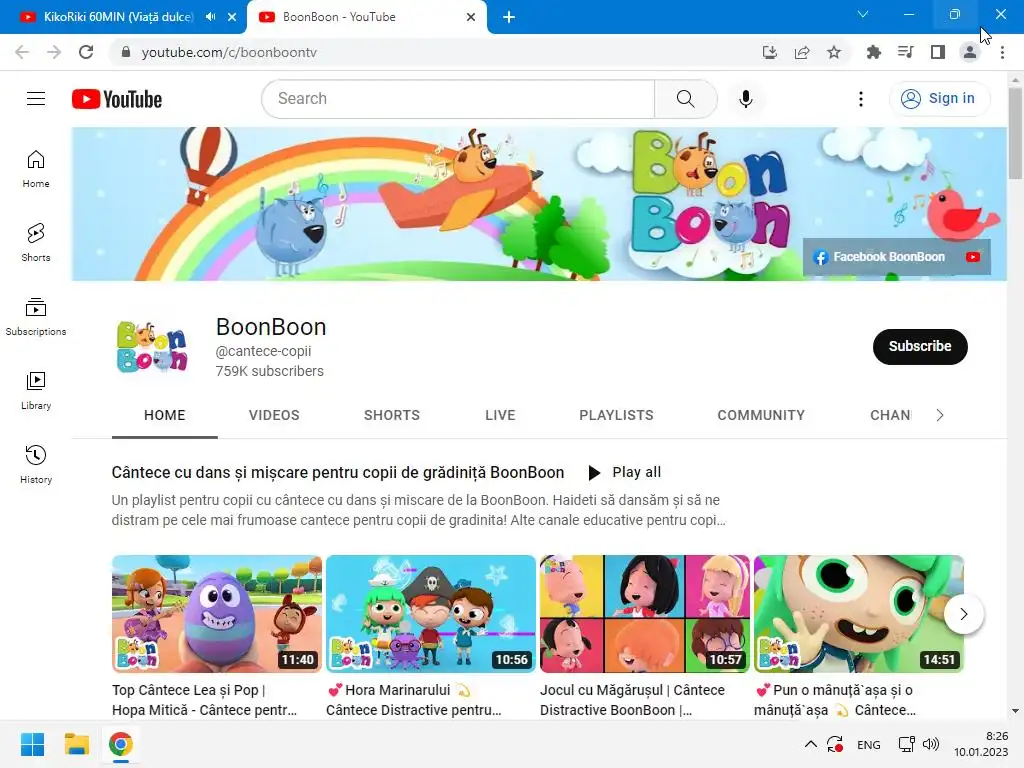Open Shorts in the sidebar

tap(36, 243)
